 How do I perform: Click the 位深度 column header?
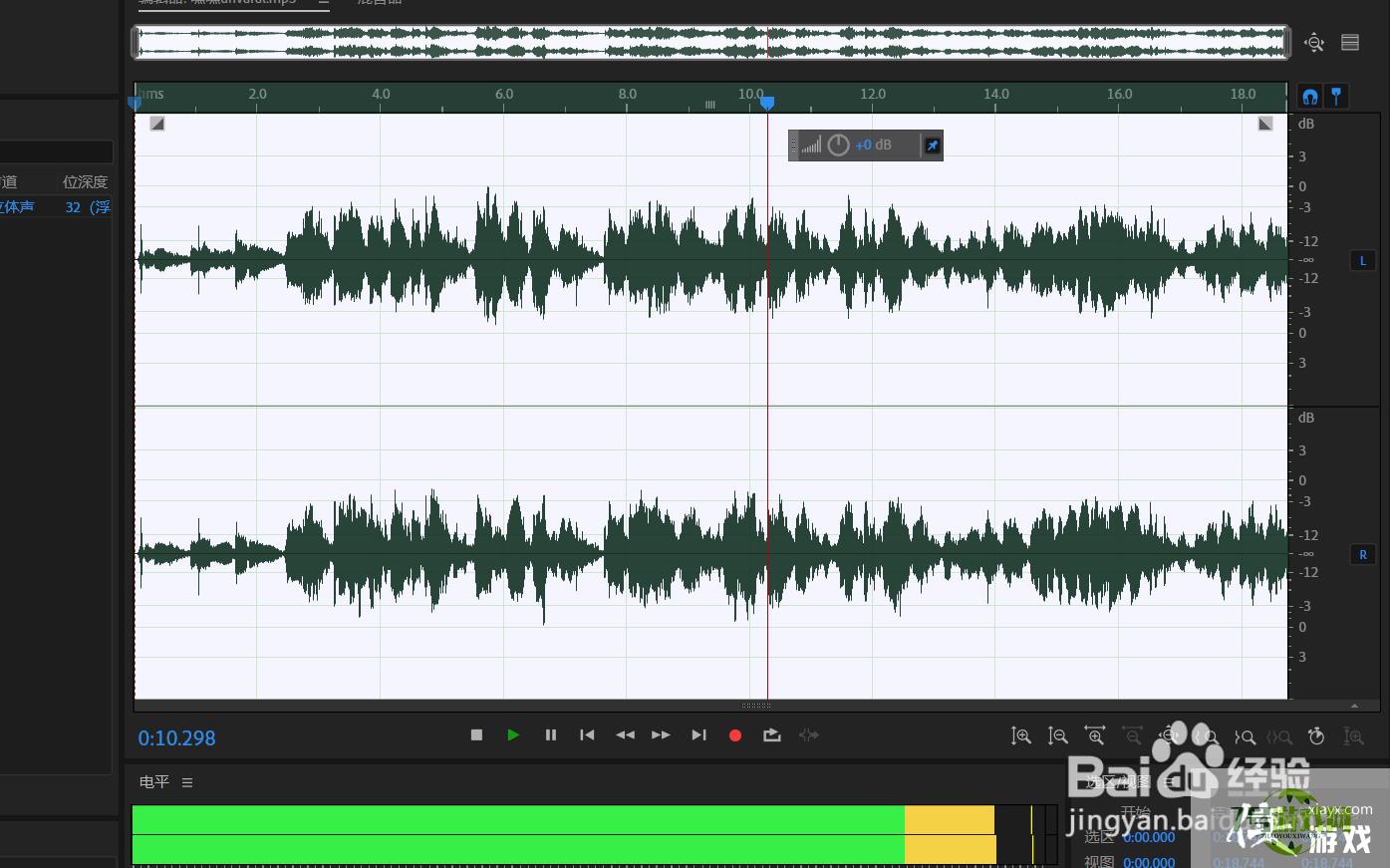click(x=85, y=181)
